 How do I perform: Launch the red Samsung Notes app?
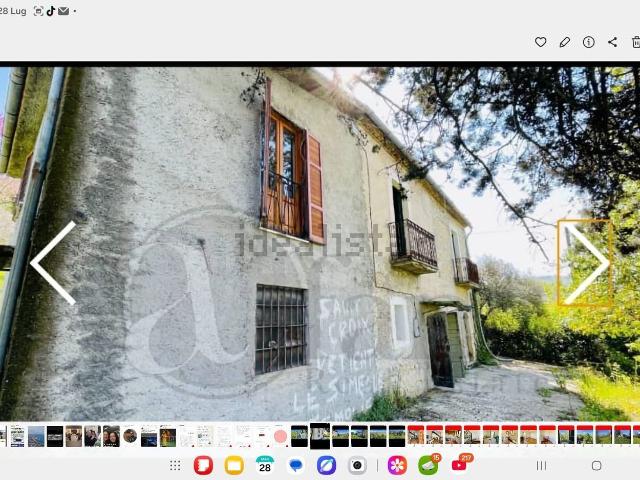pos(203,465)
